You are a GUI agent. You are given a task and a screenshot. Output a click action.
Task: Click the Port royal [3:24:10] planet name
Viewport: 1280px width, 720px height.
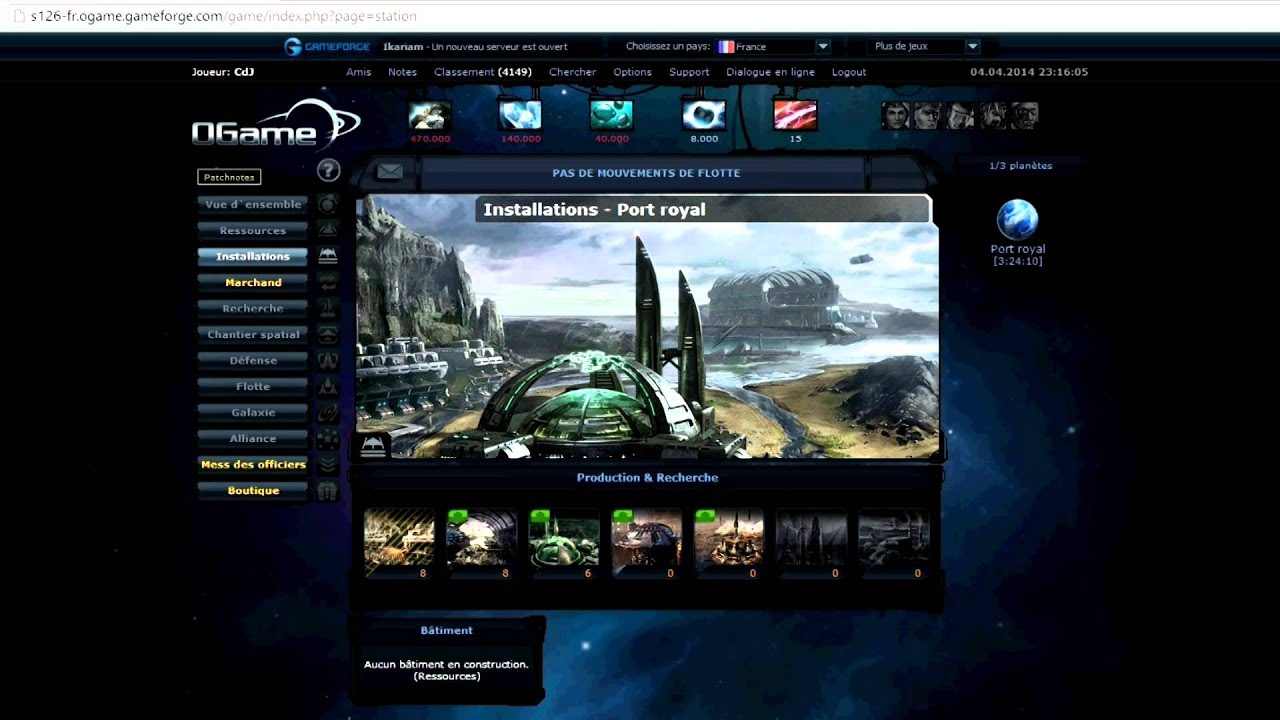click(1018, 255)
